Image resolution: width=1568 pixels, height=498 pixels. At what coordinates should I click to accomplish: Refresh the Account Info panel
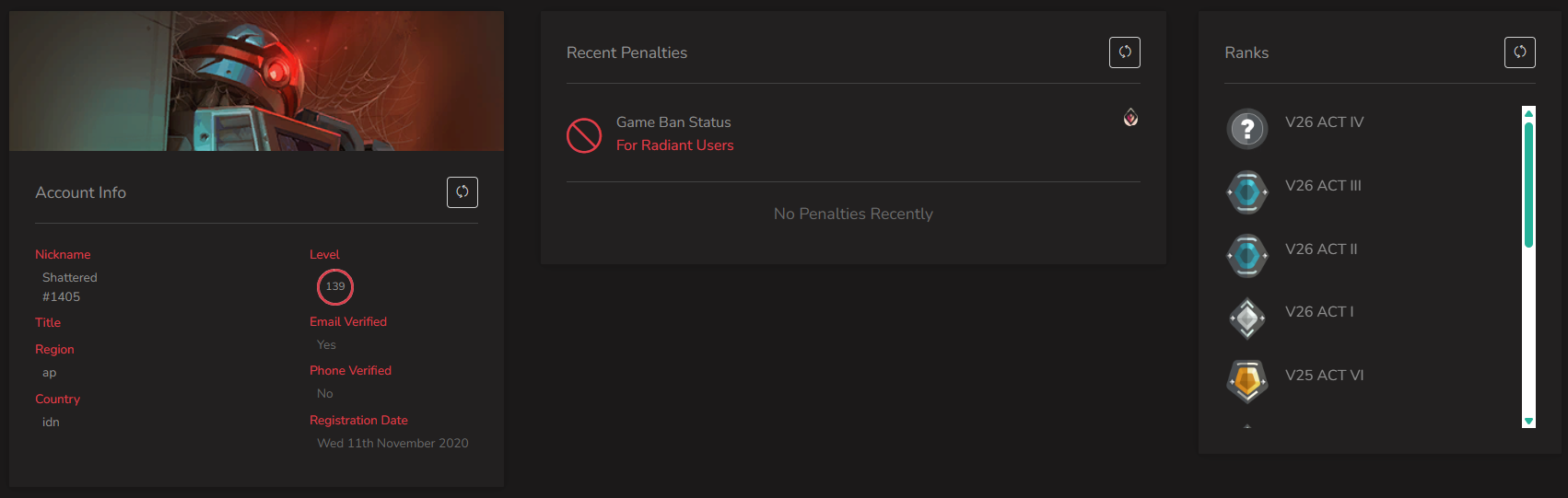462,192
